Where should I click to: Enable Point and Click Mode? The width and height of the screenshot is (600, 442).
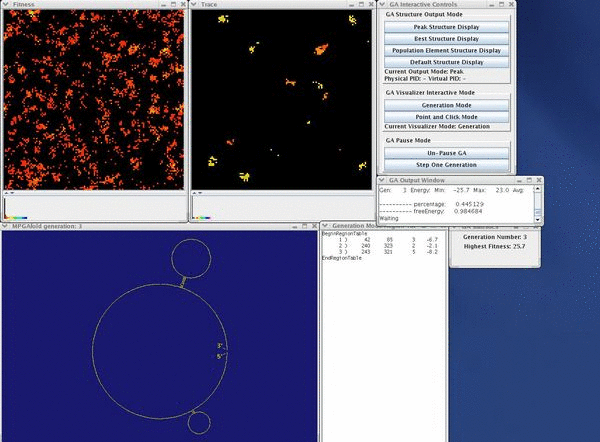click(447, 117)
